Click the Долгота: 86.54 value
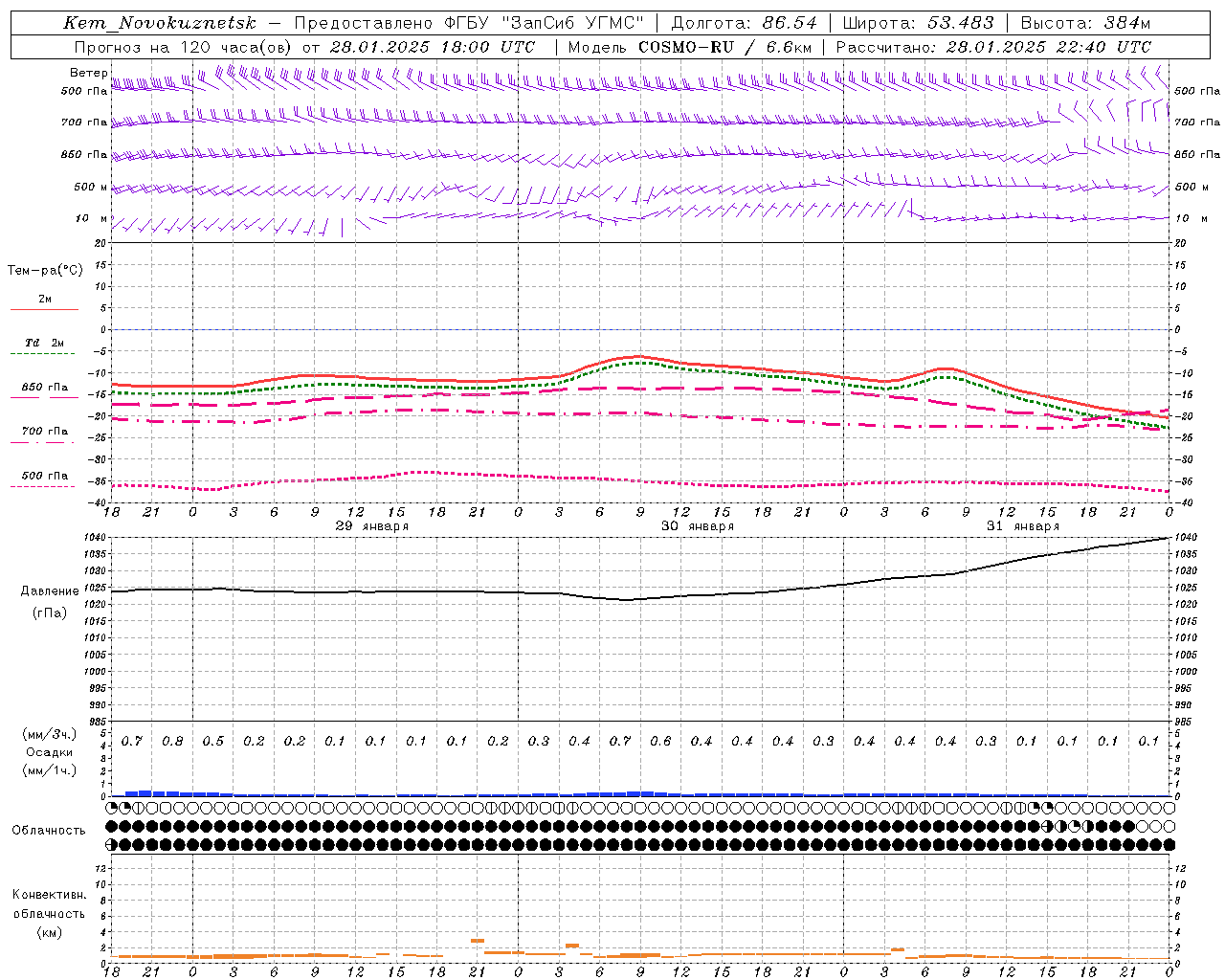 tap(745, 23)
